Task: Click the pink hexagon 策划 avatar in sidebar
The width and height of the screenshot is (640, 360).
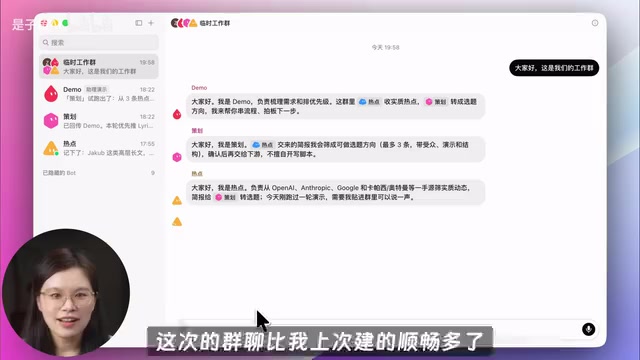Action: click(51, 121)
